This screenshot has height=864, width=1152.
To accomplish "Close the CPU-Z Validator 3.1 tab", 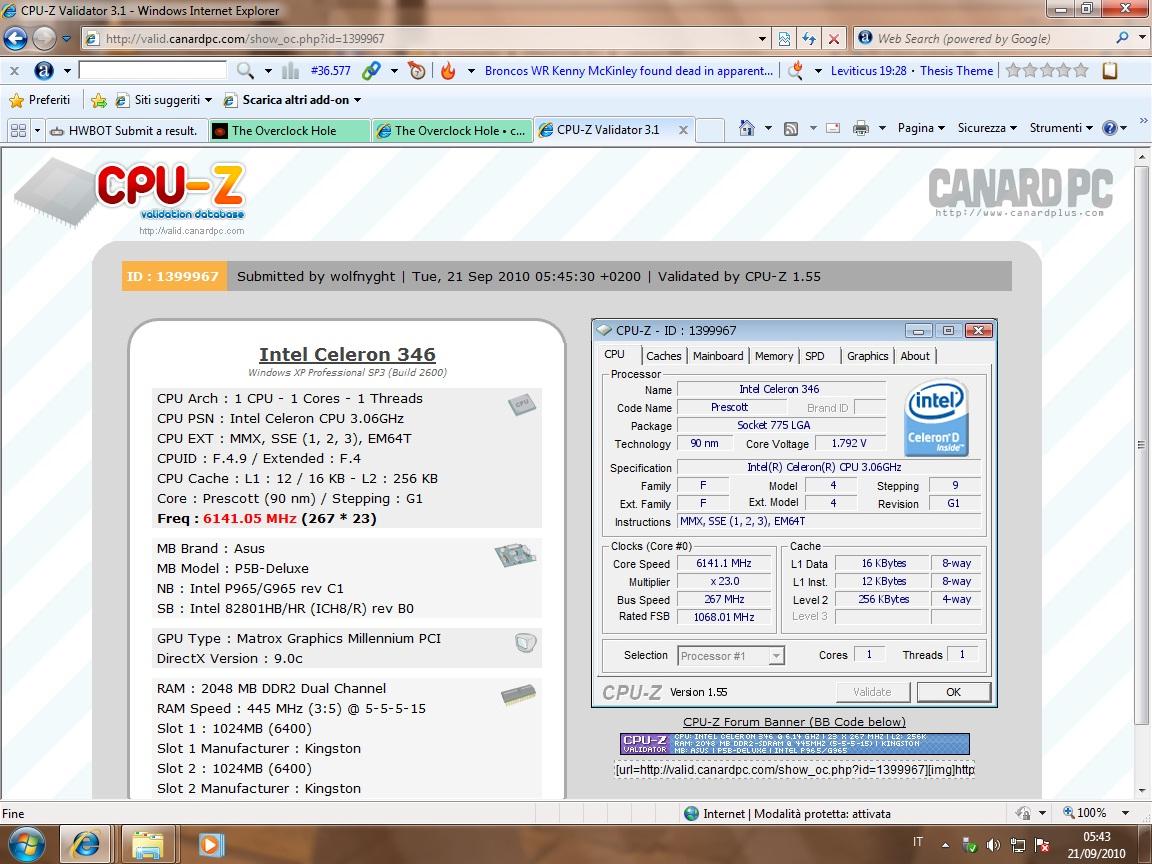I will [683, 130].
